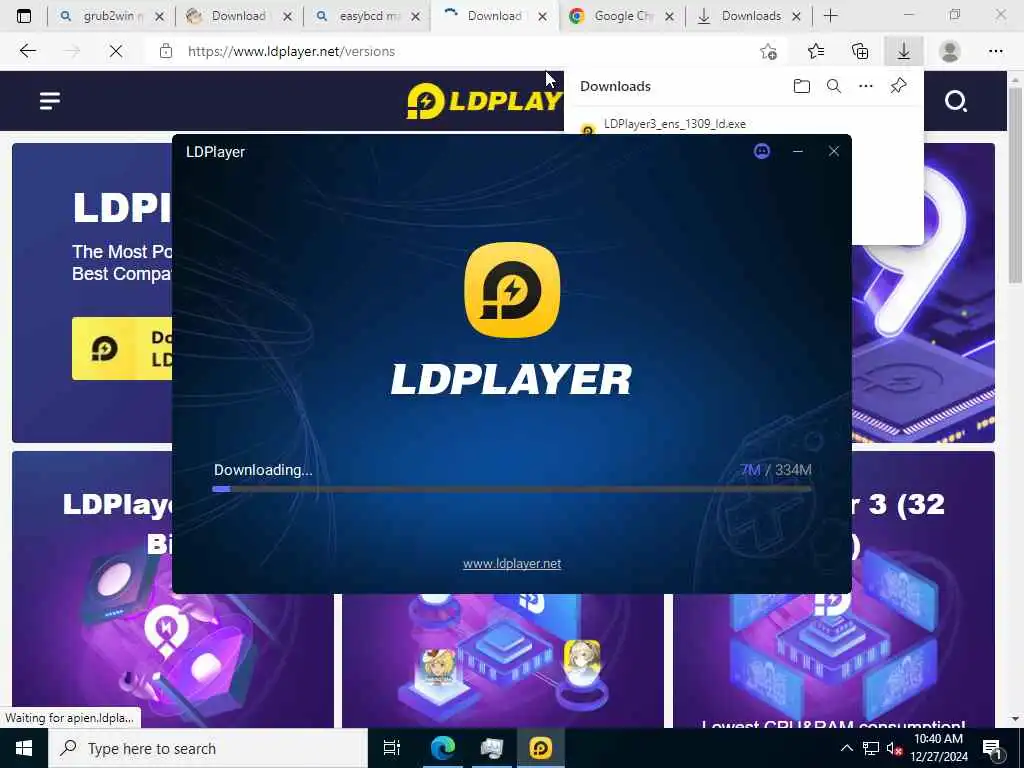Open network status tray icon
The height and width of the screenshot is (768, 1024).
click(x=871, y=748)
